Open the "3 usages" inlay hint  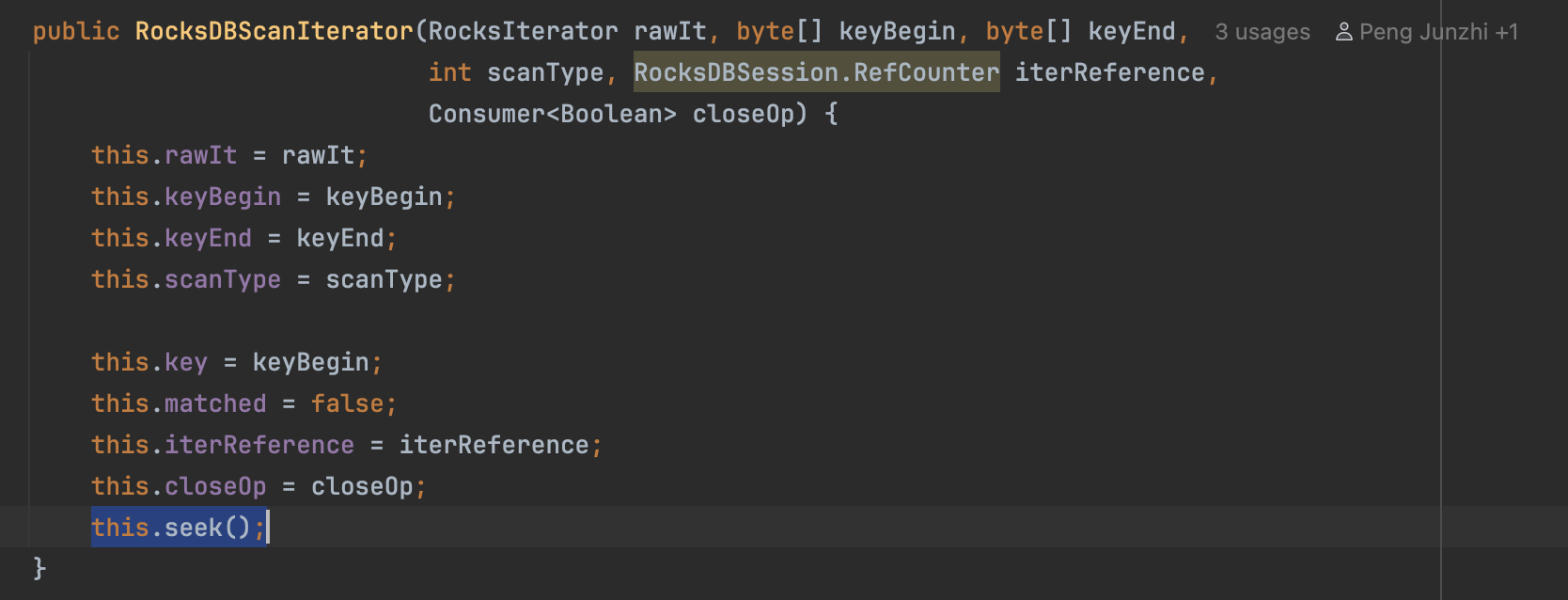tap(1262, 32)
